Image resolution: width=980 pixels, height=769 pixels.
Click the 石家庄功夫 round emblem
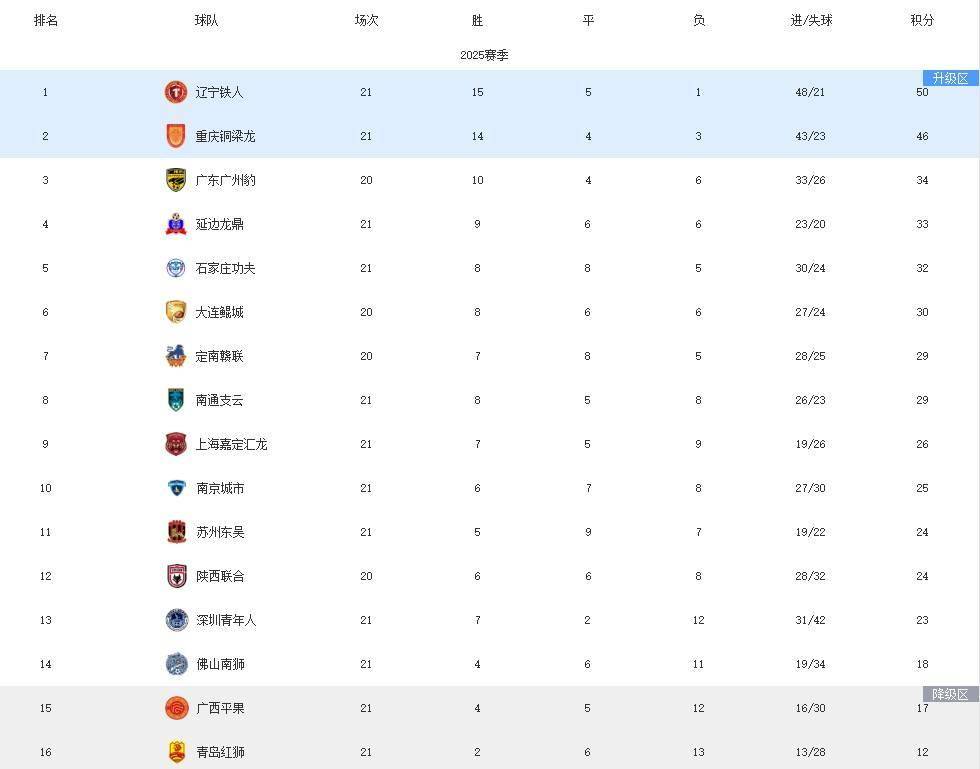(x=176, y=268)
